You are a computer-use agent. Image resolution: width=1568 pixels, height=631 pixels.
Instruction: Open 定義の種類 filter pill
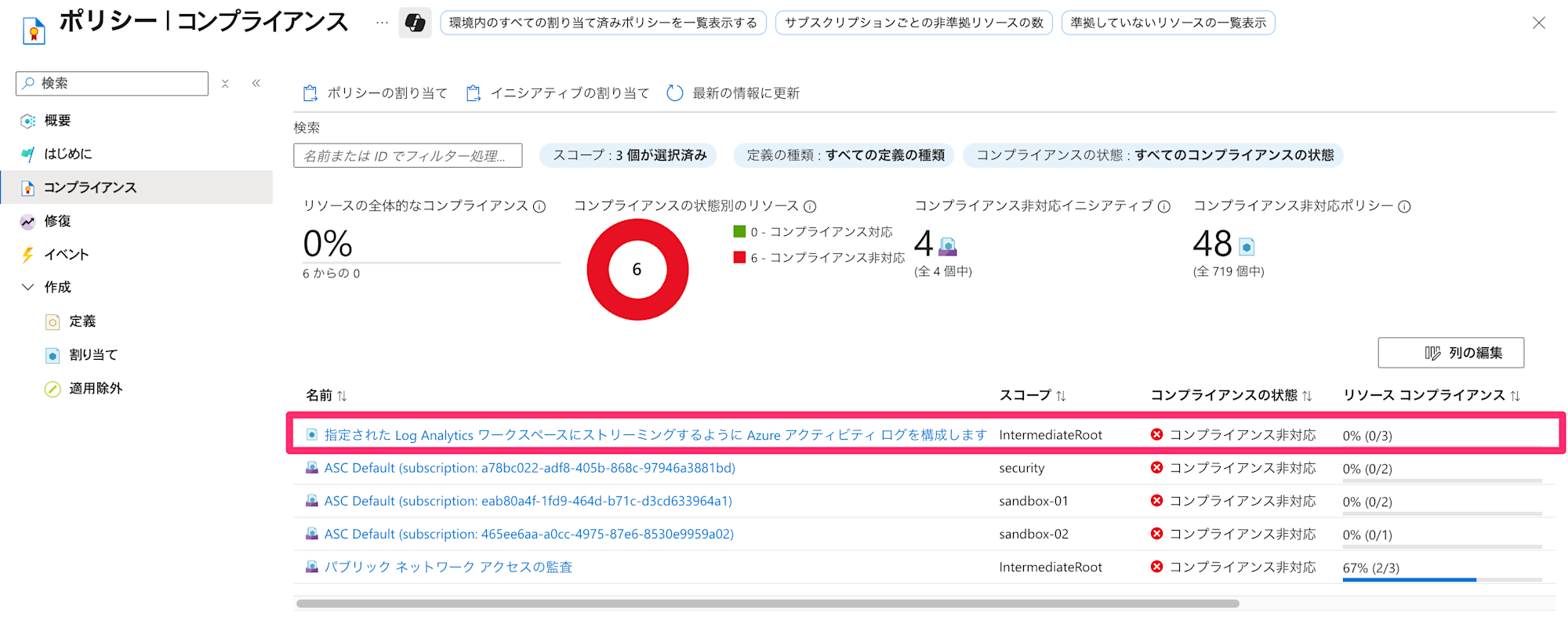[844, 155]
